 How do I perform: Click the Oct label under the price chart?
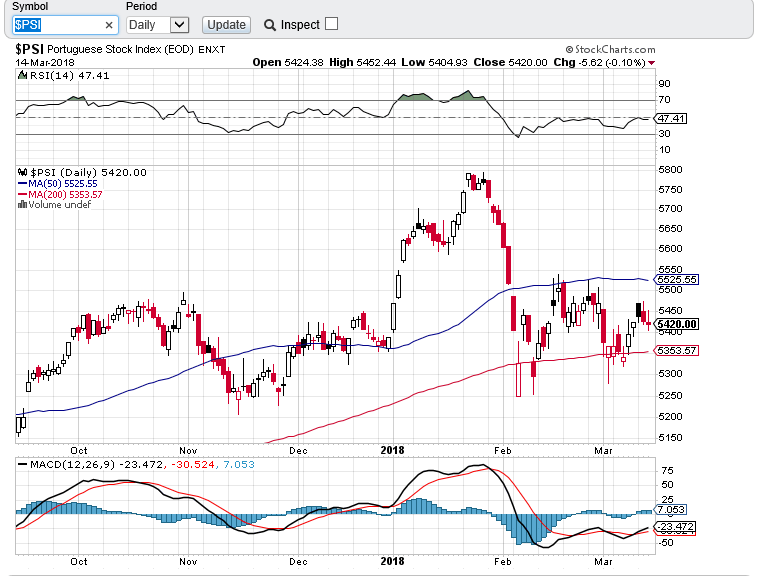pos(79,451)
